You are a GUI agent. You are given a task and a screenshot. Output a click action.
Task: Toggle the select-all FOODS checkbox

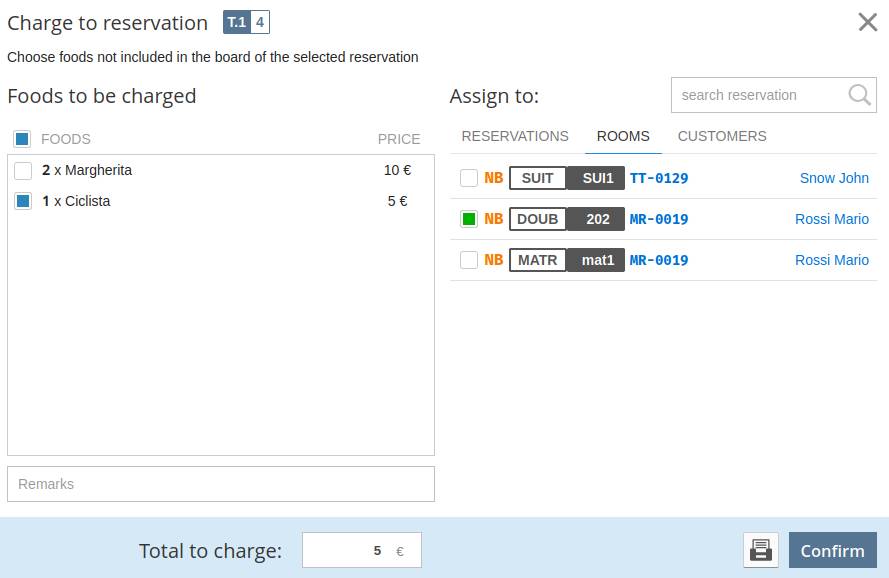(22, 139)
